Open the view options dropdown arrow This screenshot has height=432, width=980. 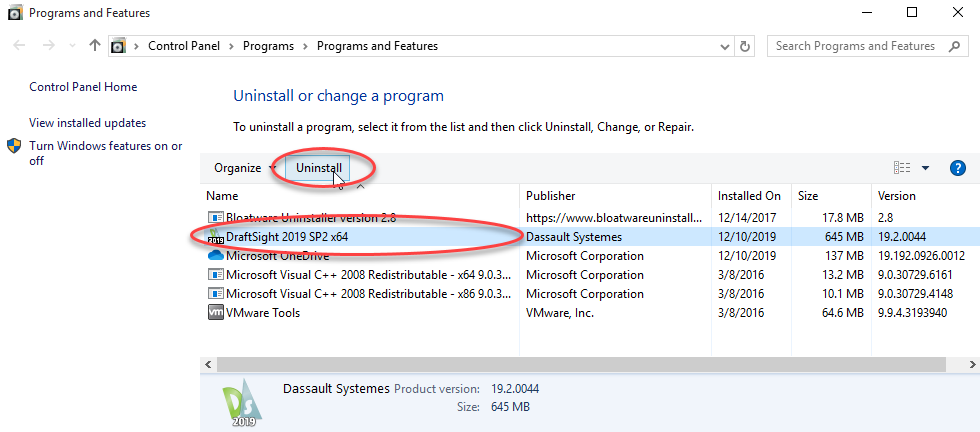[x=926, y=168]
